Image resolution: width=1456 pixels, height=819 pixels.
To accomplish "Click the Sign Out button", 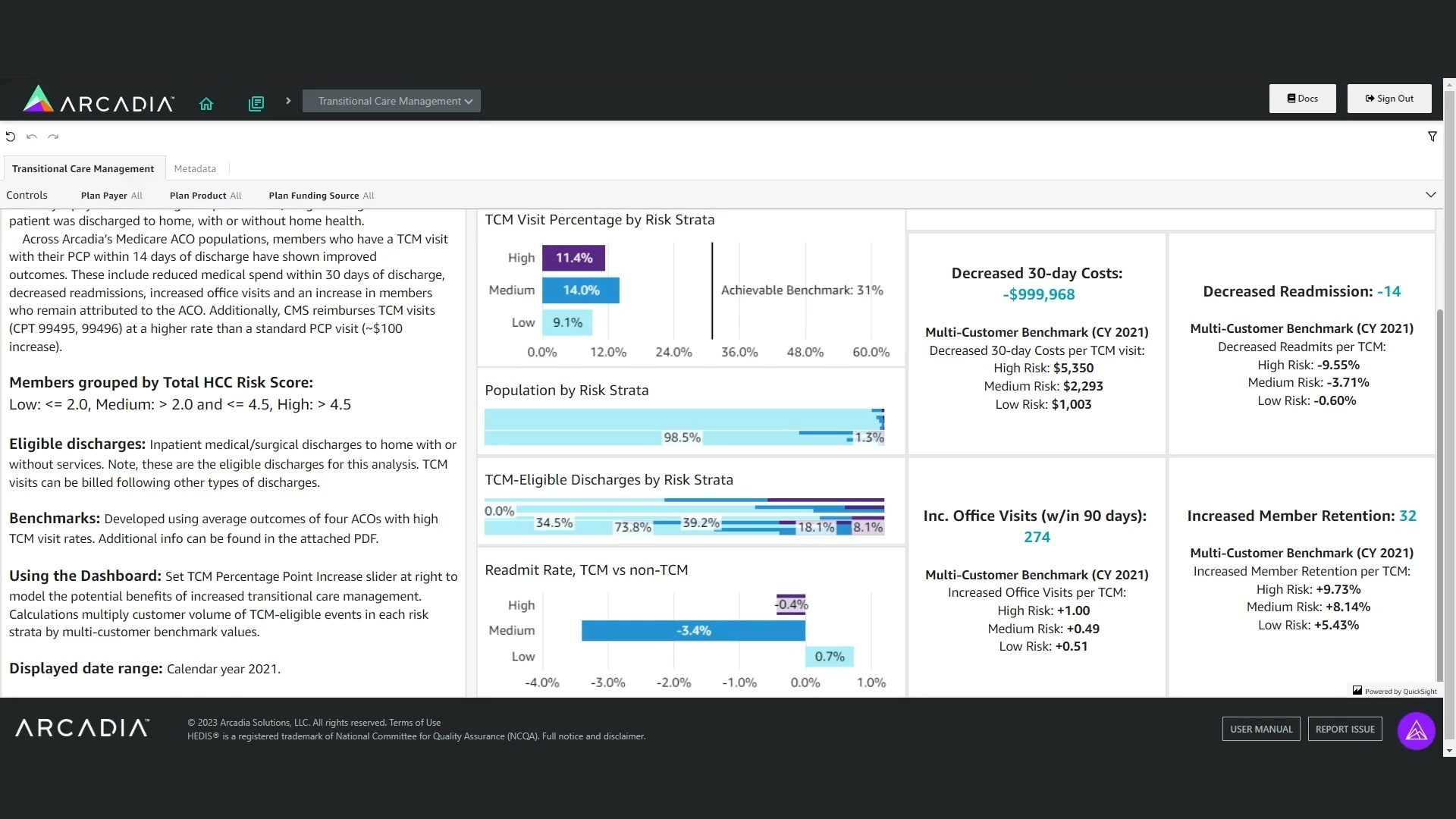I will tap(1389, 99).
